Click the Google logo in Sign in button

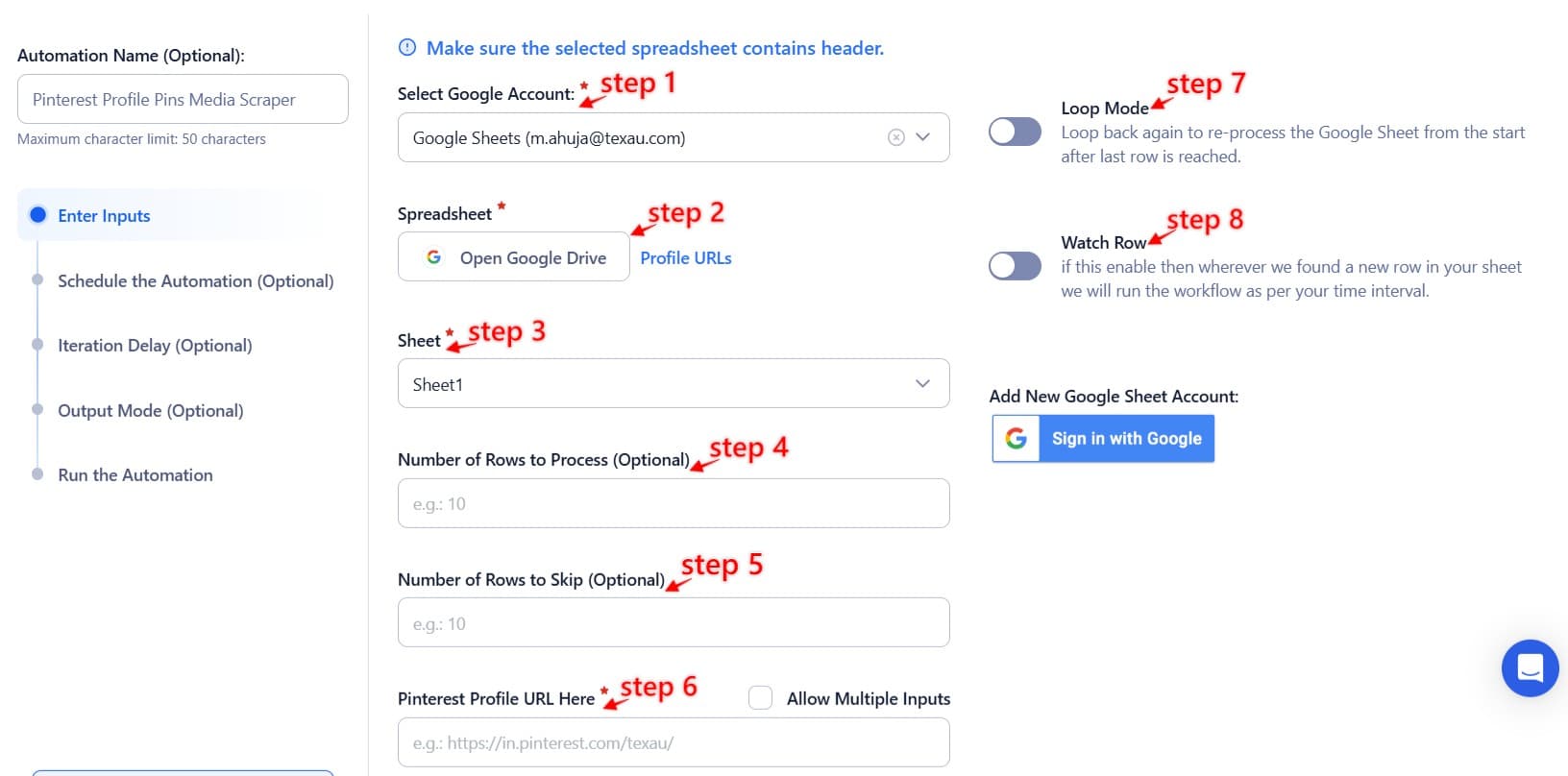coord(1016,439)
